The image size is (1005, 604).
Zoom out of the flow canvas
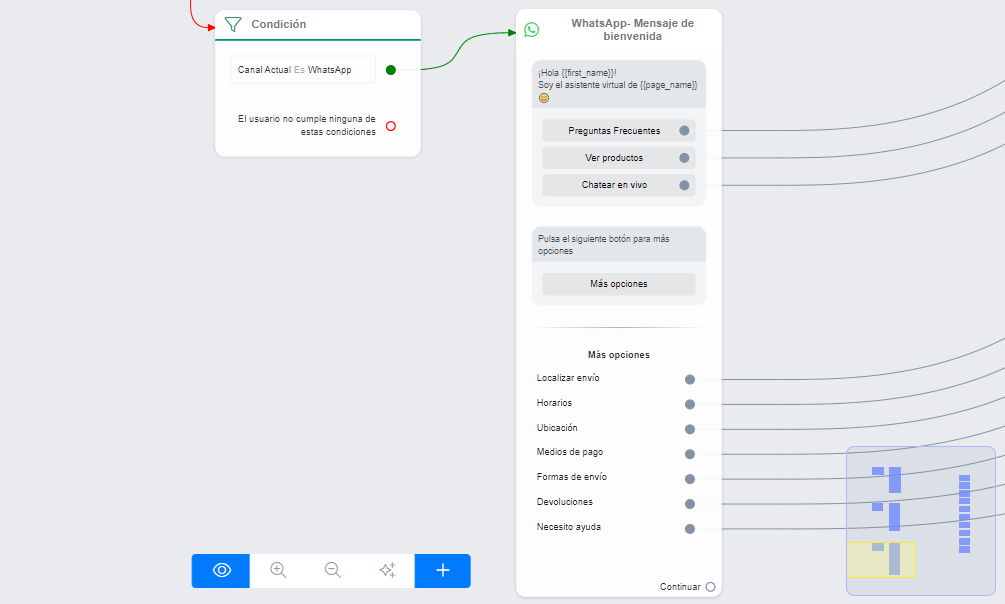pos(333,570)
